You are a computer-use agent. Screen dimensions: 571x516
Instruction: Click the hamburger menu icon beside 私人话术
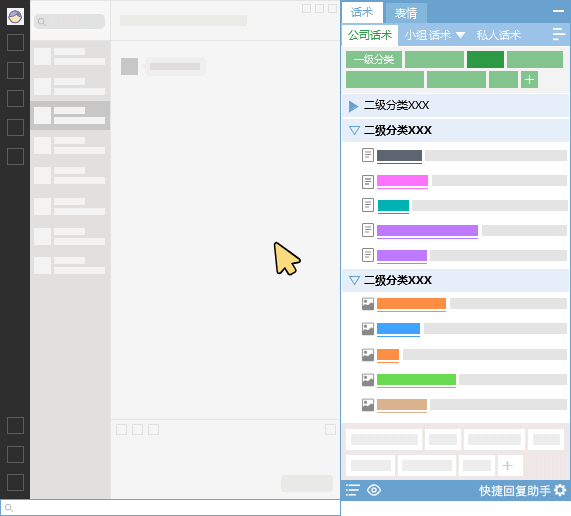click(558, 34)
